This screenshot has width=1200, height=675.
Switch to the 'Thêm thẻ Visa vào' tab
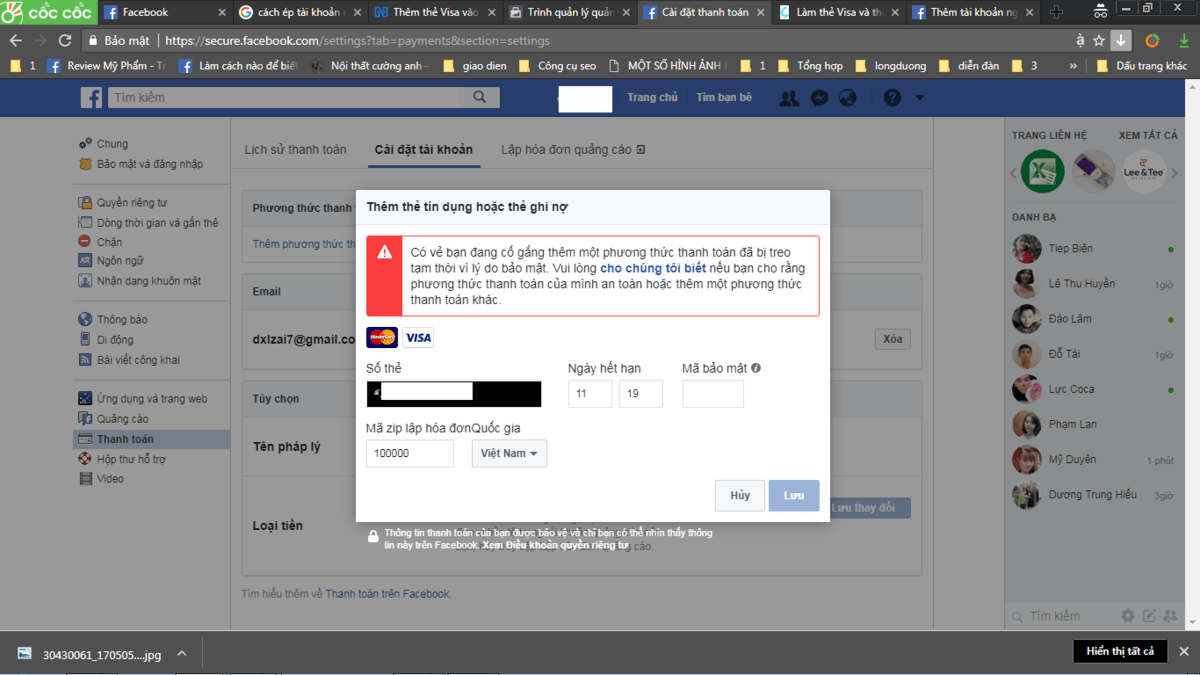tap(433, 12)
